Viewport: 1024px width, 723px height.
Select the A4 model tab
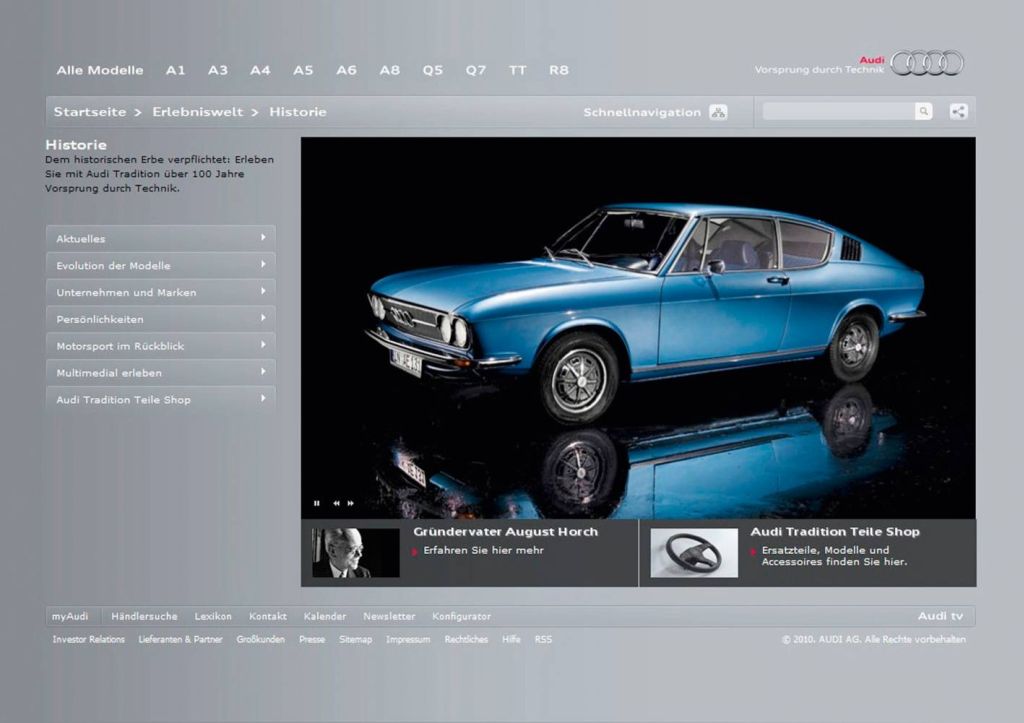pos(260,70)
